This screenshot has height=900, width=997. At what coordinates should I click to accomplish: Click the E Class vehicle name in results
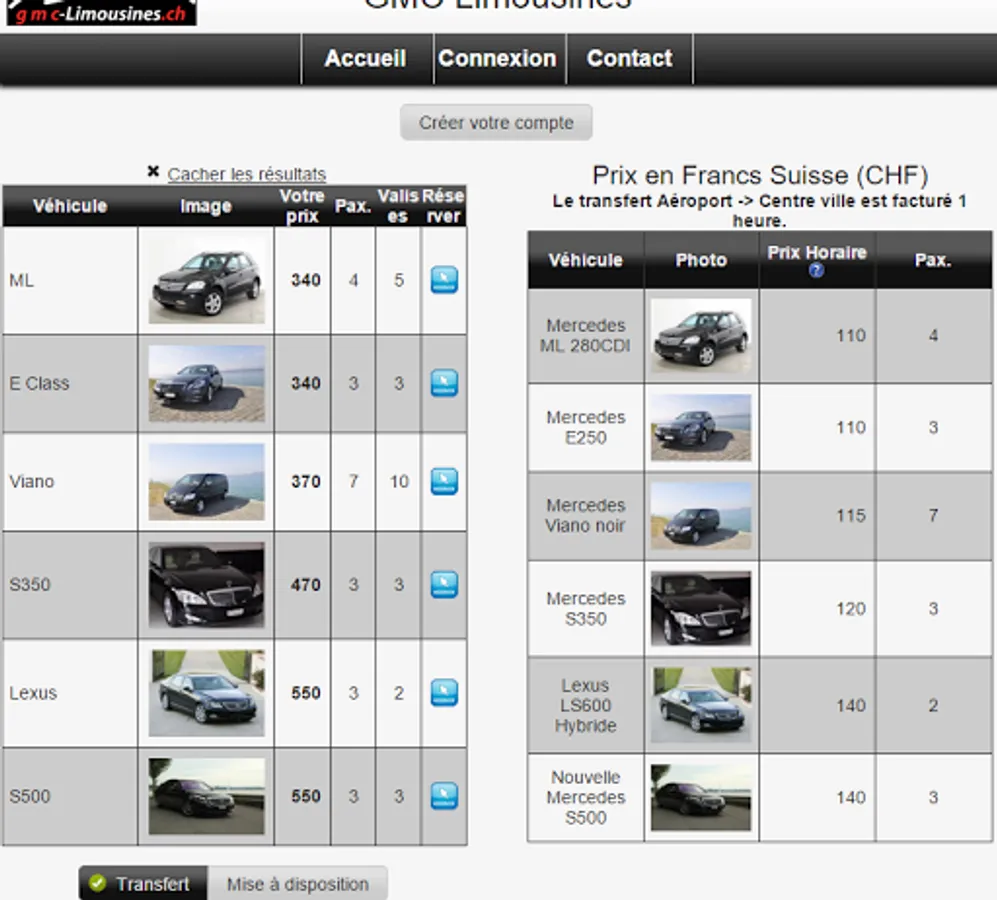(39, 384)
